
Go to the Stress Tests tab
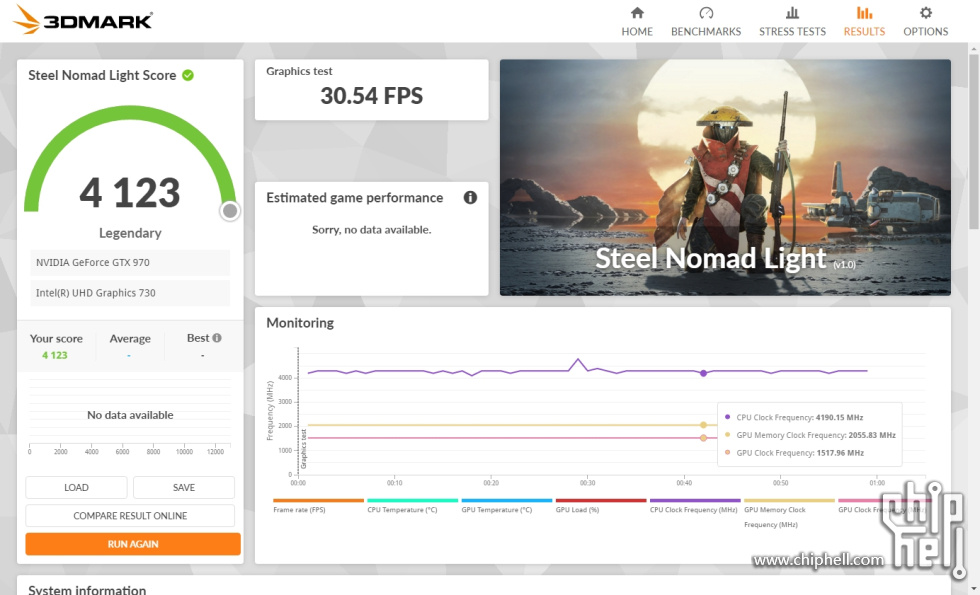click(792, 21)
